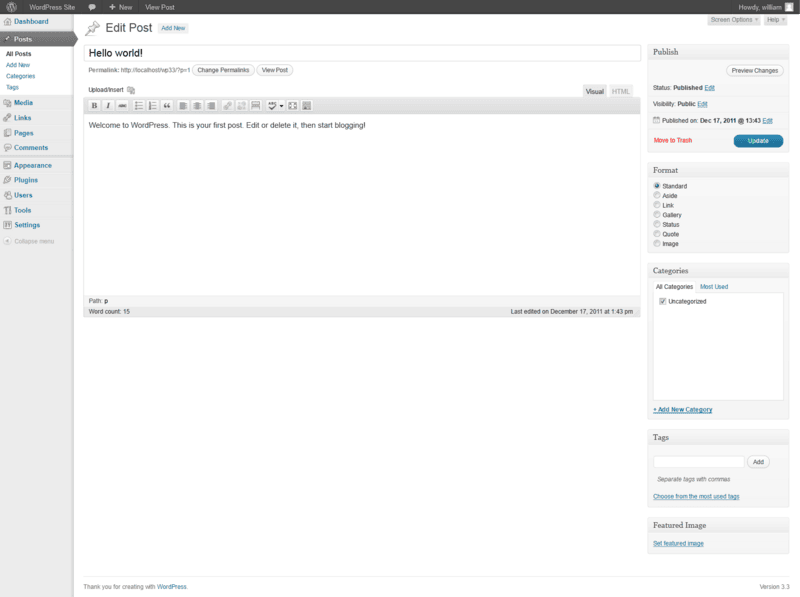This screenshot has width=800, height=597.
Task: Click the Appearance sidebar icon
Action: pos(7,165)
